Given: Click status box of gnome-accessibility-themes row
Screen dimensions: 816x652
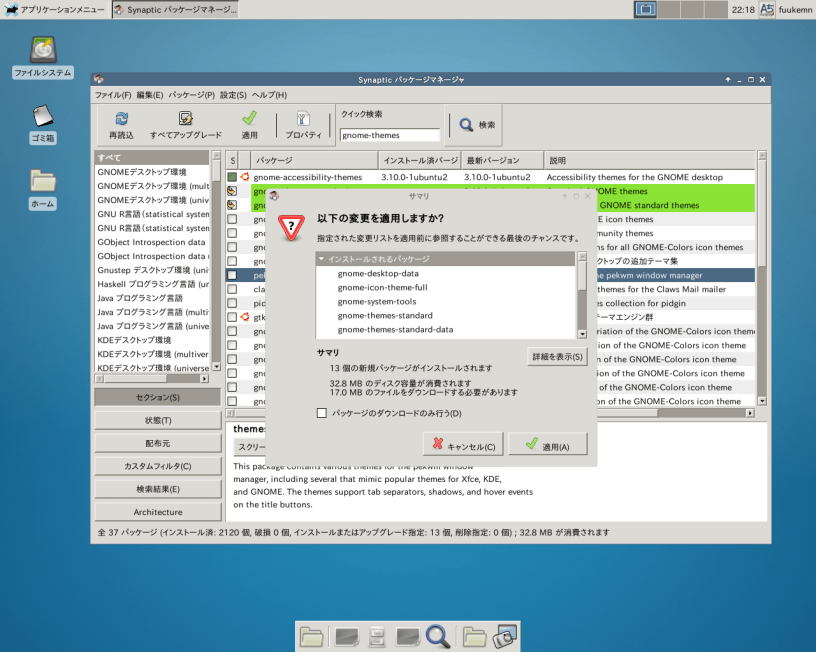Looking at the screenshot, I should pyautogui.click(x=232, y=177).
